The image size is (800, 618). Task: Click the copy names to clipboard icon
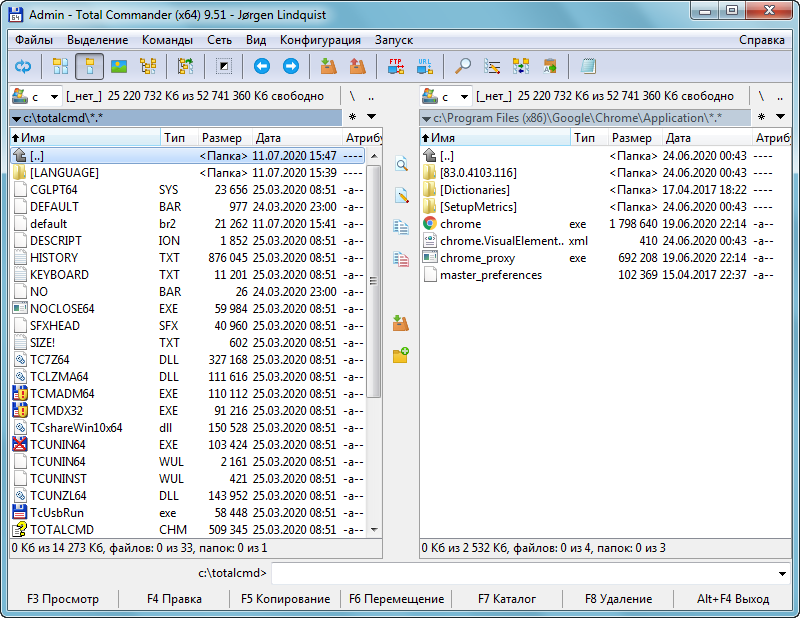coord(550,66)
